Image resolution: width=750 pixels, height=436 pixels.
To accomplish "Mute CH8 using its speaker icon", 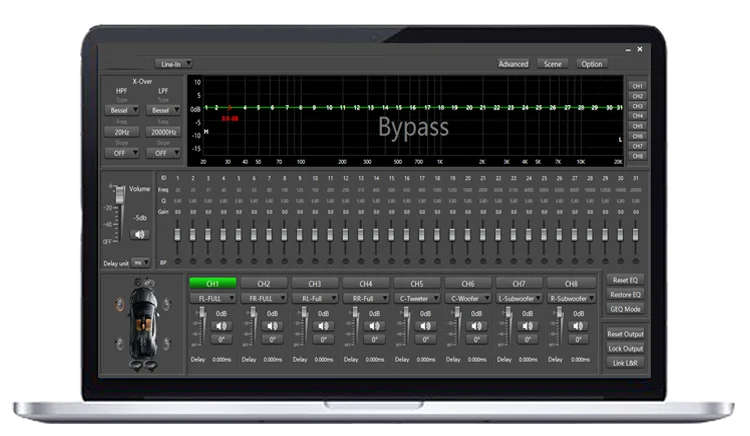I will point(577,325).
